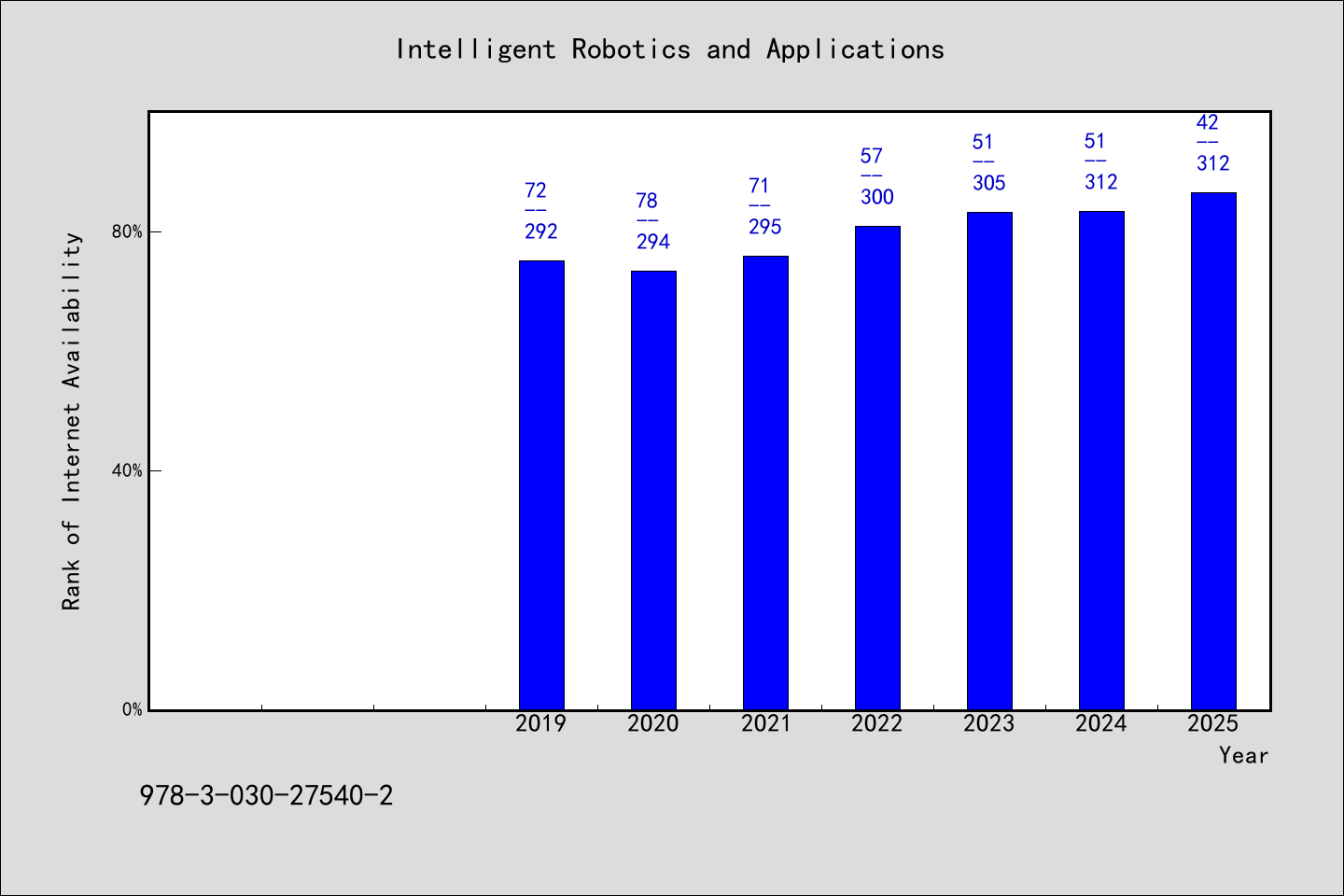The height and width of the screenshot is (896, 1344).
Task: Click the 2020 x-axis label
Action: coord(653,723)
